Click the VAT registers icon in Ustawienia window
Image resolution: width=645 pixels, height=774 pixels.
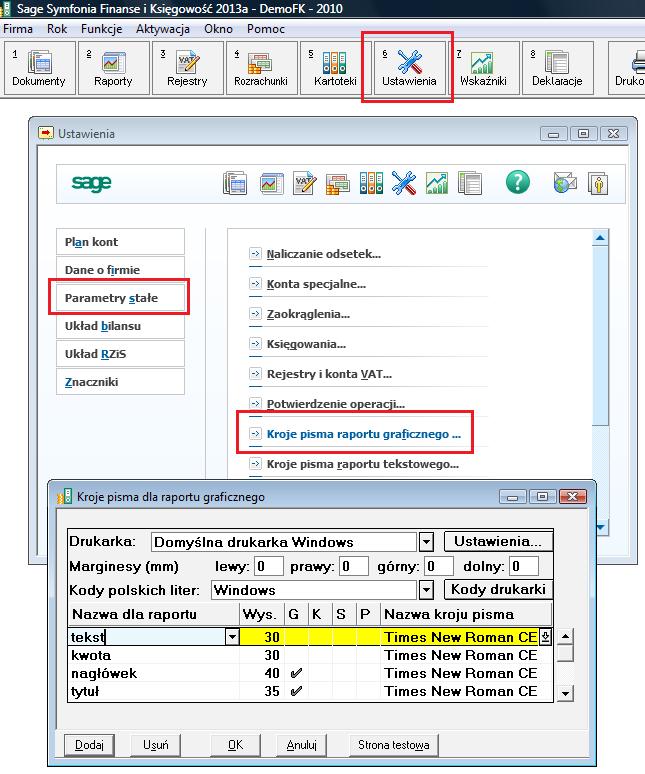(304, 183)
